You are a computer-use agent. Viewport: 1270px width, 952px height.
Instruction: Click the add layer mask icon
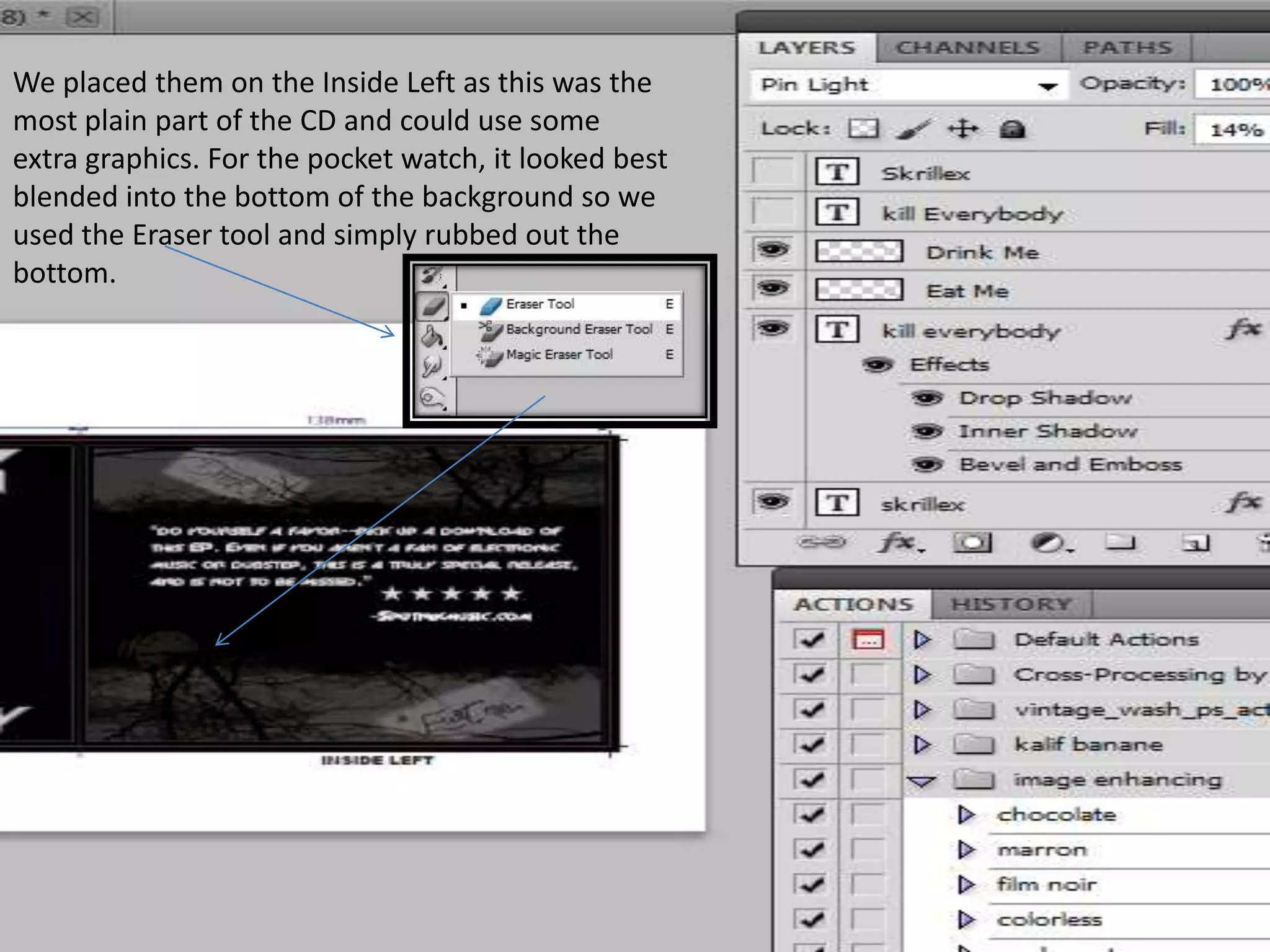coord(972,544)
